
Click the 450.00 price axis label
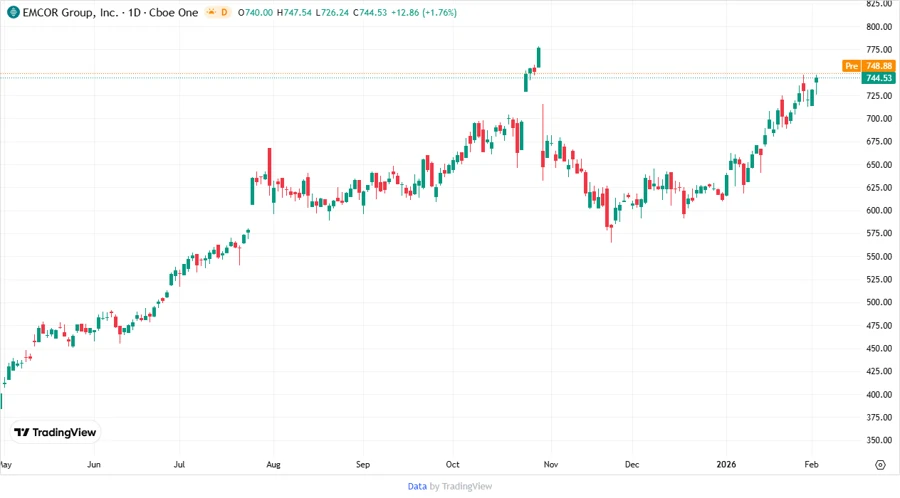pyautogui.click(x=879, y=348)
